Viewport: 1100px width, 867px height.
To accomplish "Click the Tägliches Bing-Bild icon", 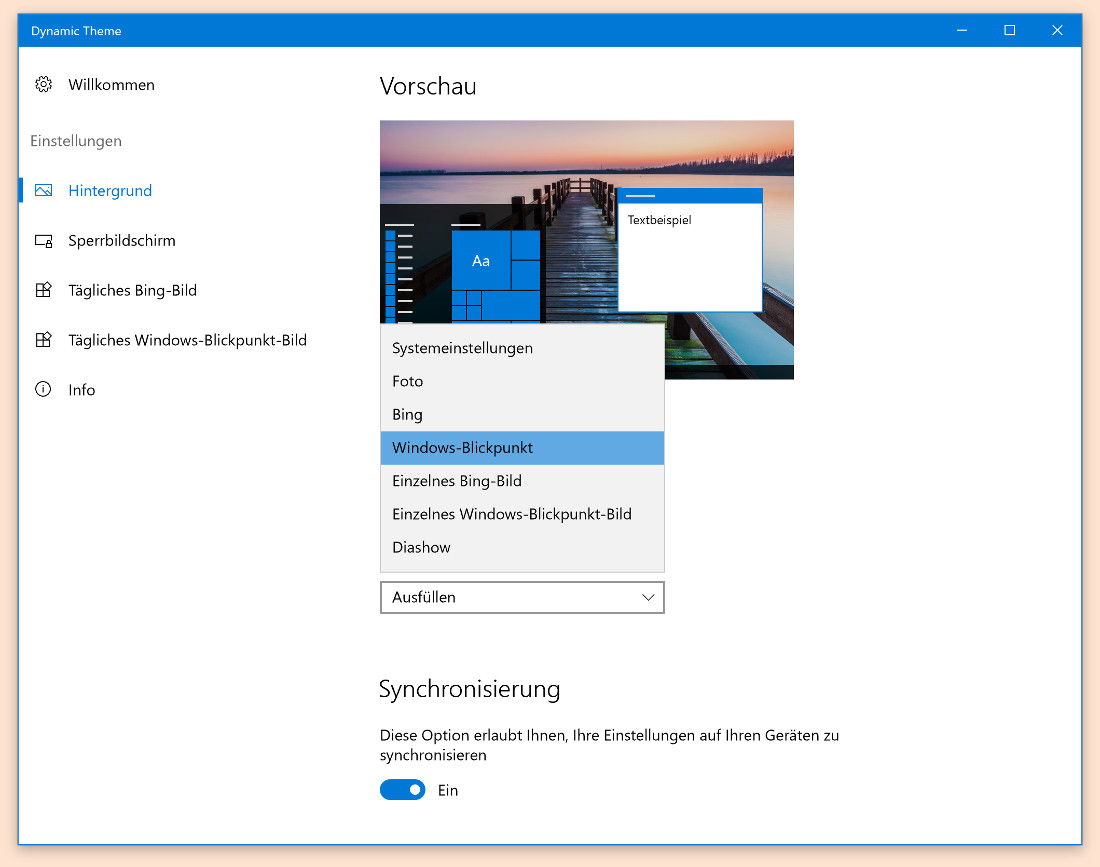I will click(x=43, y=290).
